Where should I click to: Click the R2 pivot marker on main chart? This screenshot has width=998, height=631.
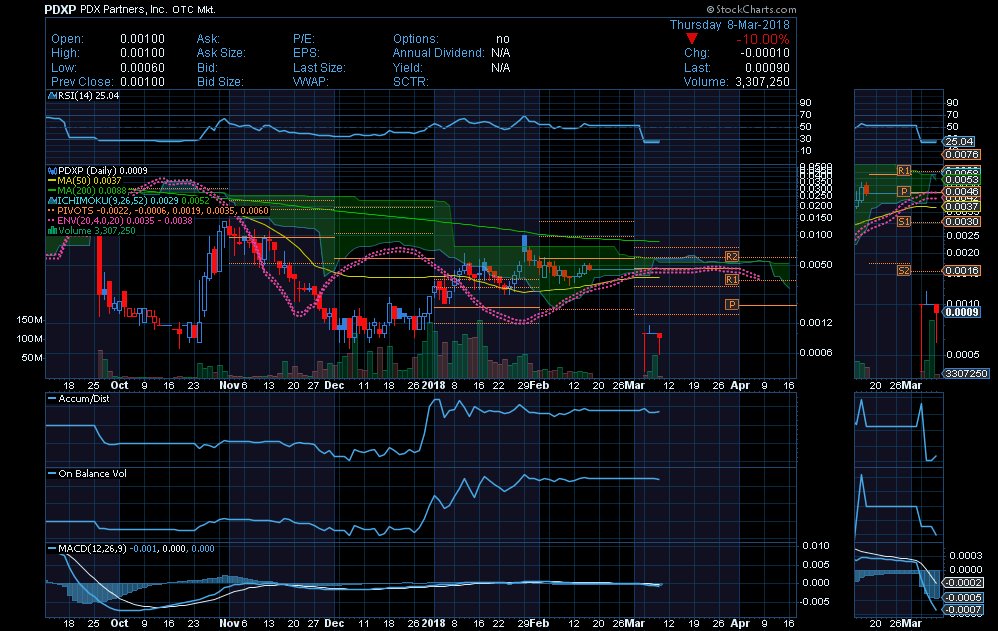click(x=732, y=257)
